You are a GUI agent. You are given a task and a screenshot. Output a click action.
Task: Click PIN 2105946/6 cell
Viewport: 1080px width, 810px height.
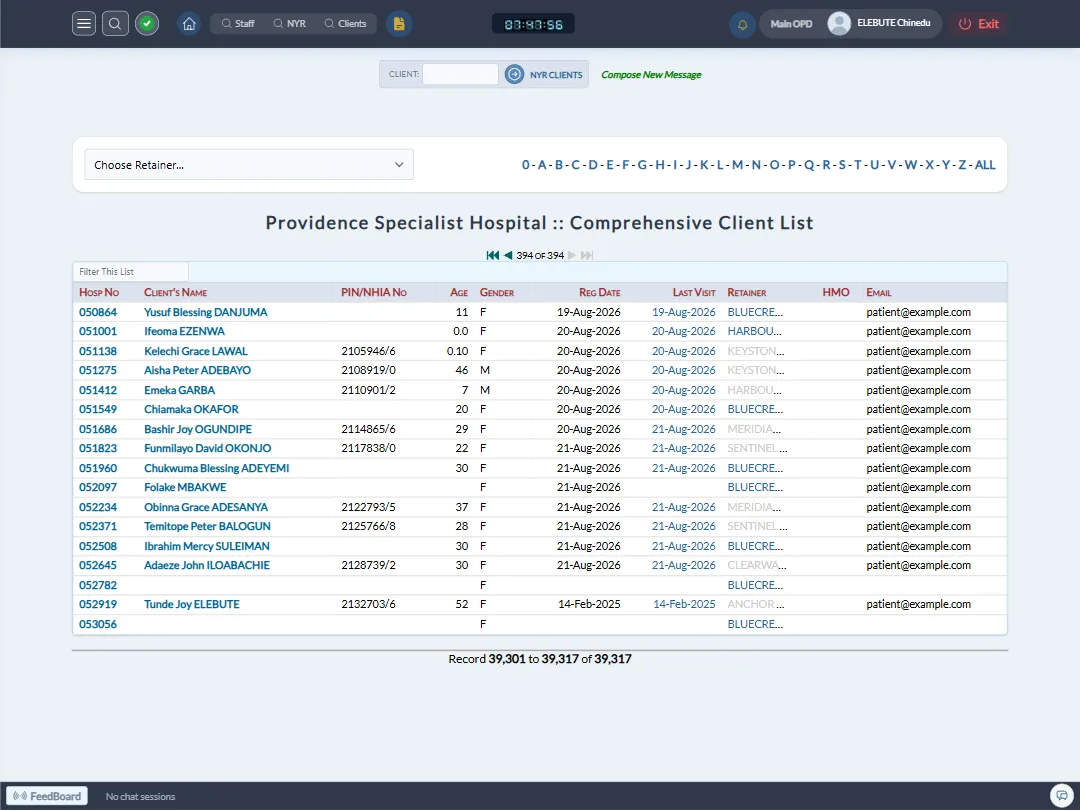[368, 351]
